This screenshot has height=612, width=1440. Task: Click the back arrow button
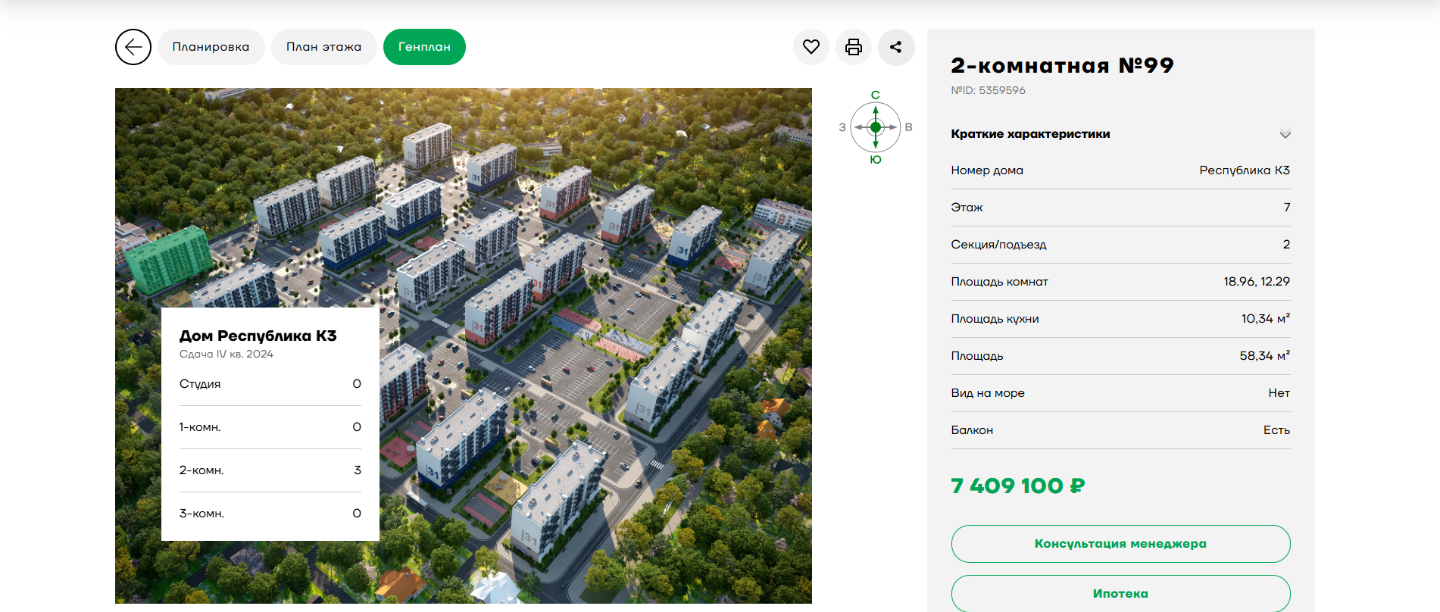coord(133,47)
